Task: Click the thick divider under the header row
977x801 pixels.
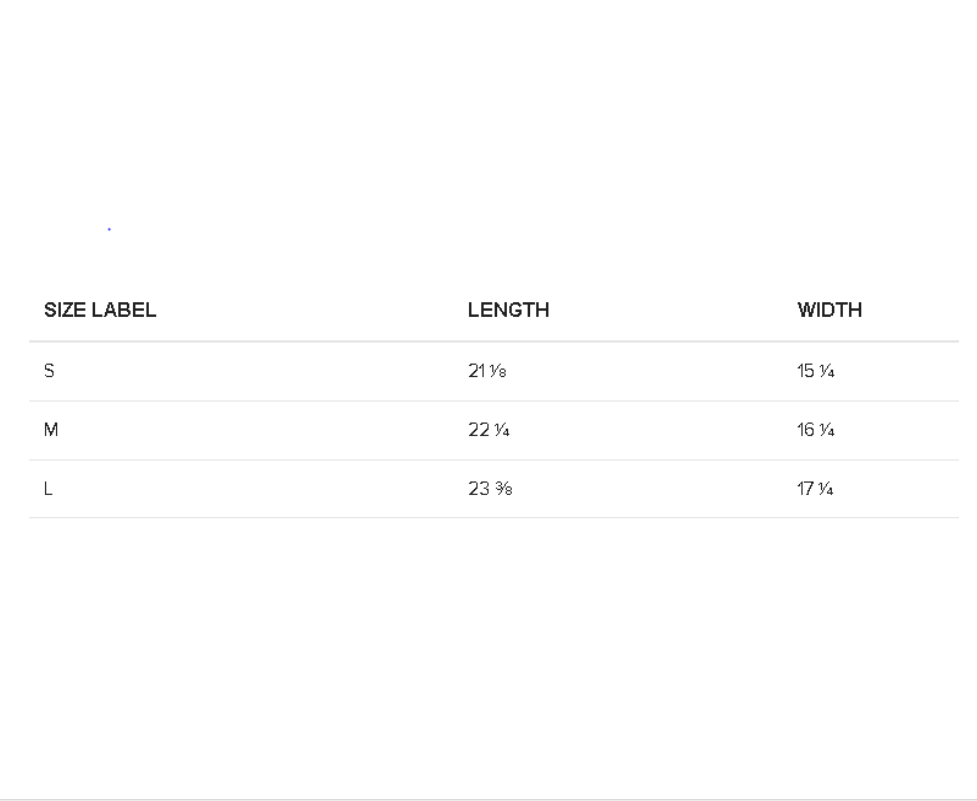Action: [x=493, y=341]
